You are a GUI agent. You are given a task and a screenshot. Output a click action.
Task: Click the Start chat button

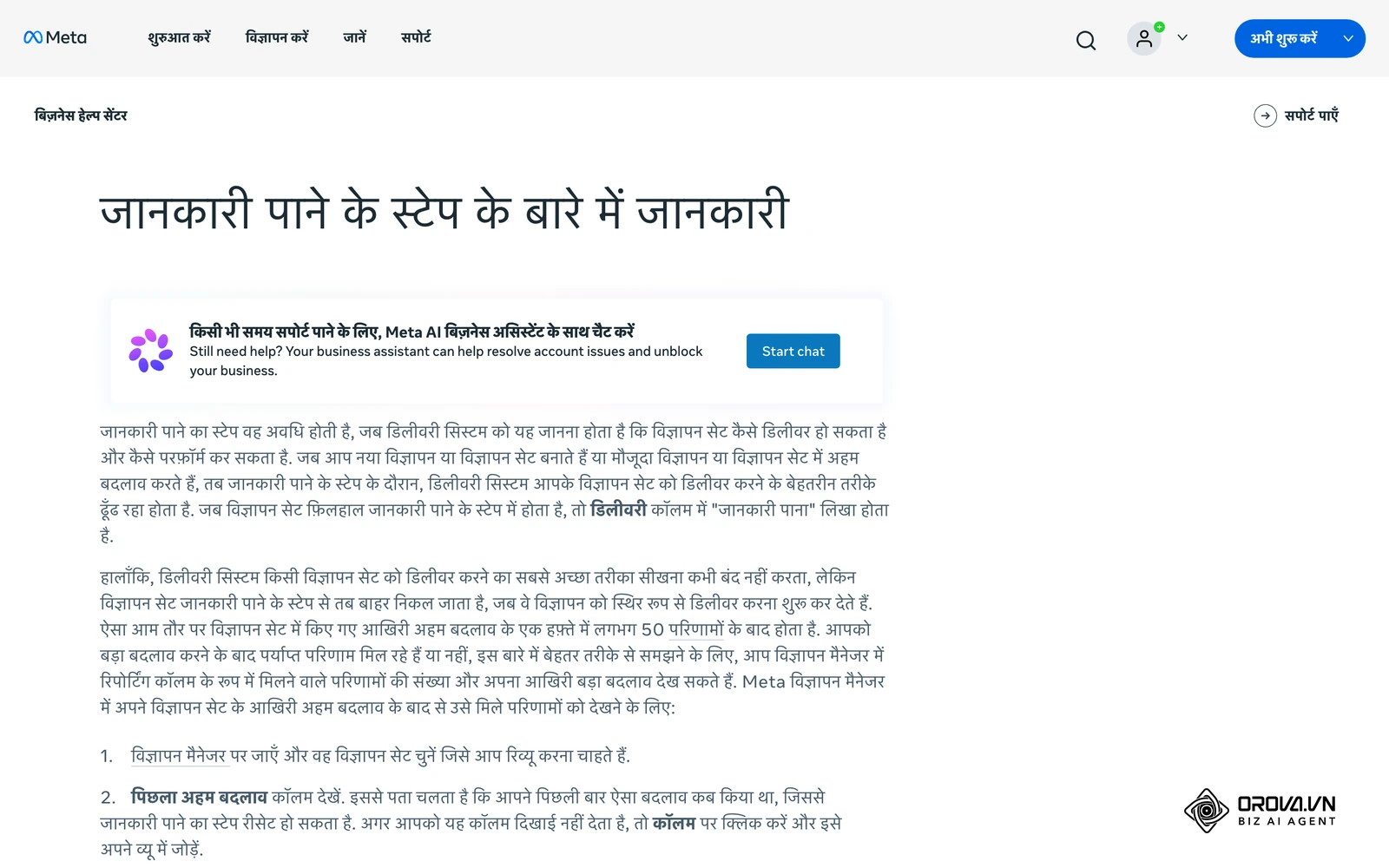tap(793, 351)
